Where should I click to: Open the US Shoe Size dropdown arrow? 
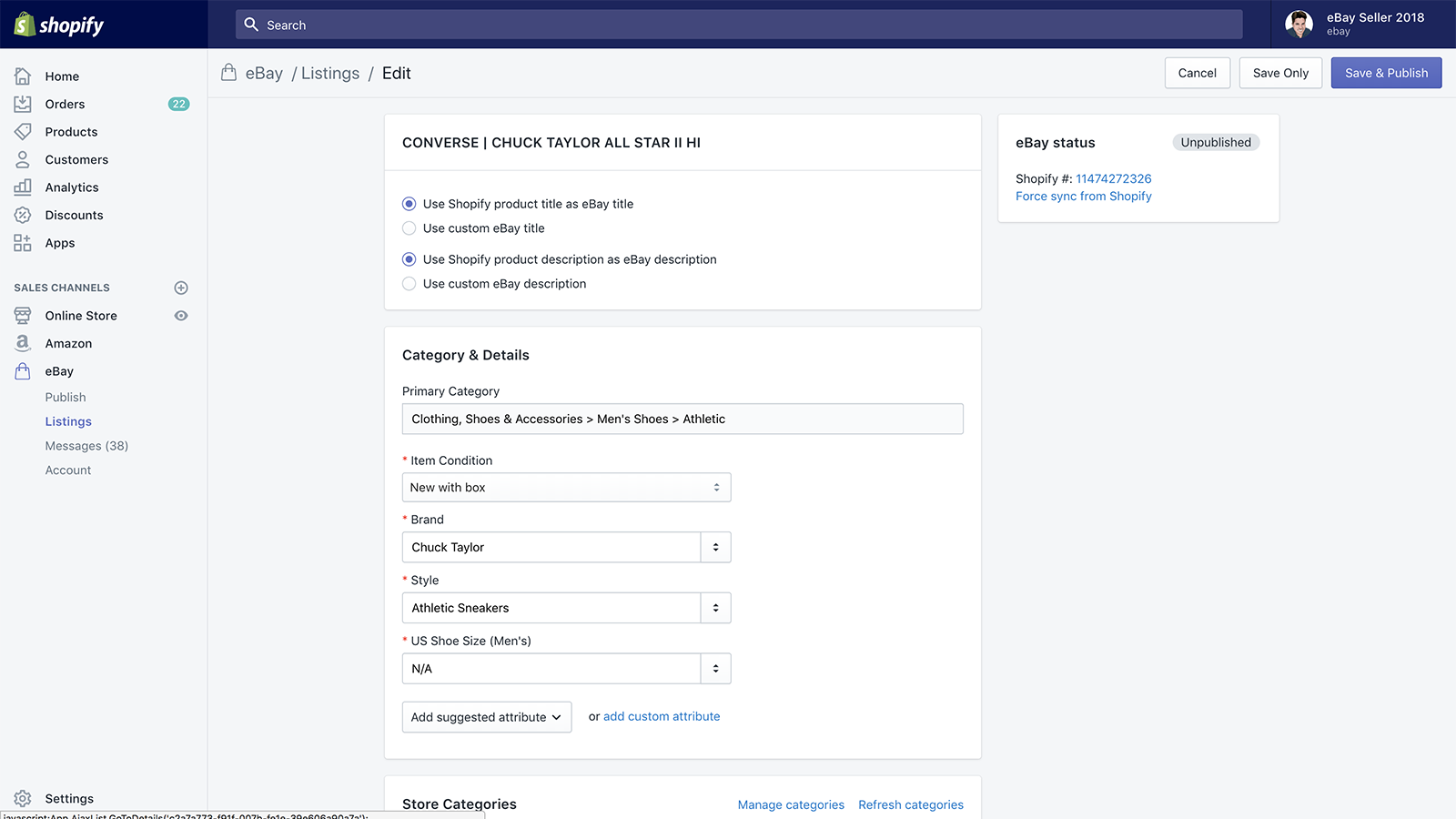click(x=716, y=669)
